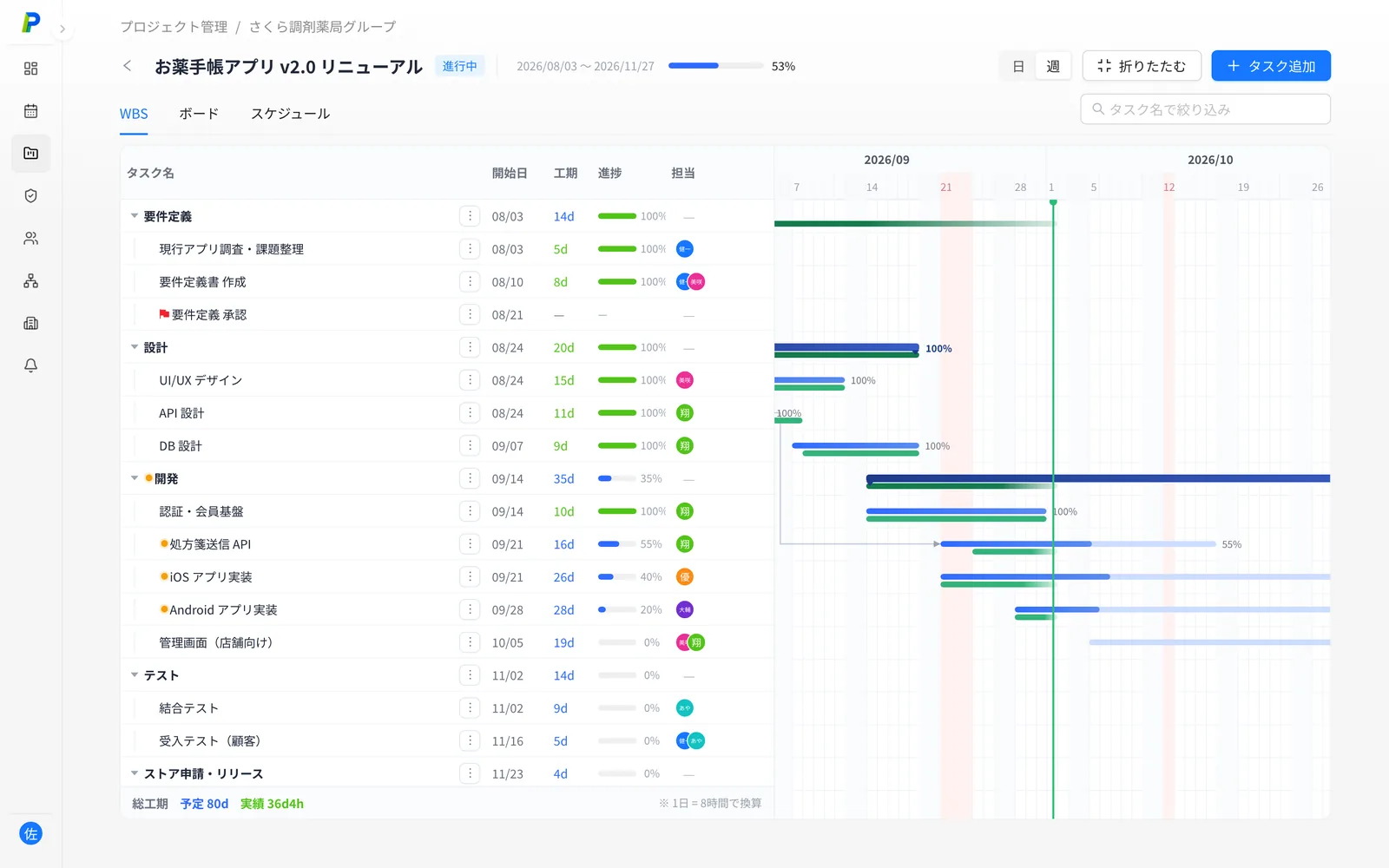The image size is (1389, 868).
Task: Open the 佐 user avatar
Action: (30, 834)
